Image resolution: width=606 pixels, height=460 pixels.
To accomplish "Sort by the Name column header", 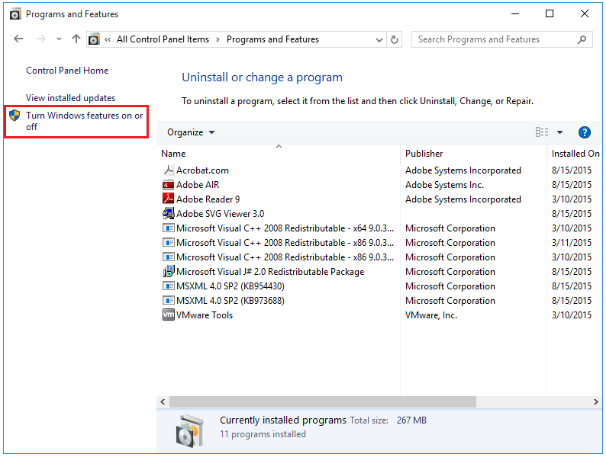I will (173, 153).
